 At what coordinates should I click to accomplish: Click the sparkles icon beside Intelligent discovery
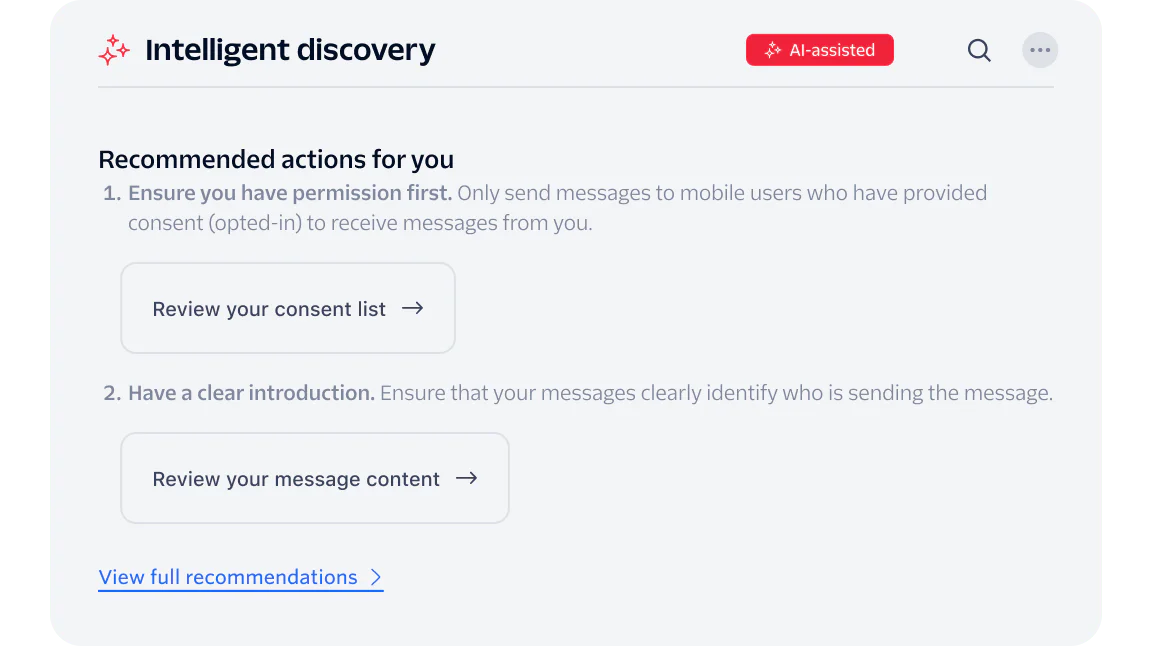point(114,50)
